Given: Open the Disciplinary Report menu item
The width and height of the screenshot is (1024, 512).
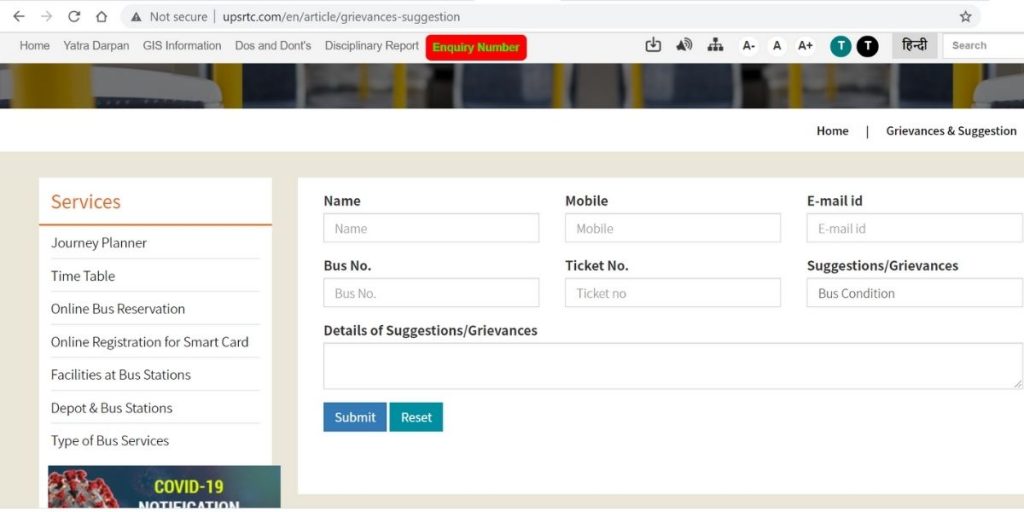Looking at the screenshot, I should [x=372, y=46].
